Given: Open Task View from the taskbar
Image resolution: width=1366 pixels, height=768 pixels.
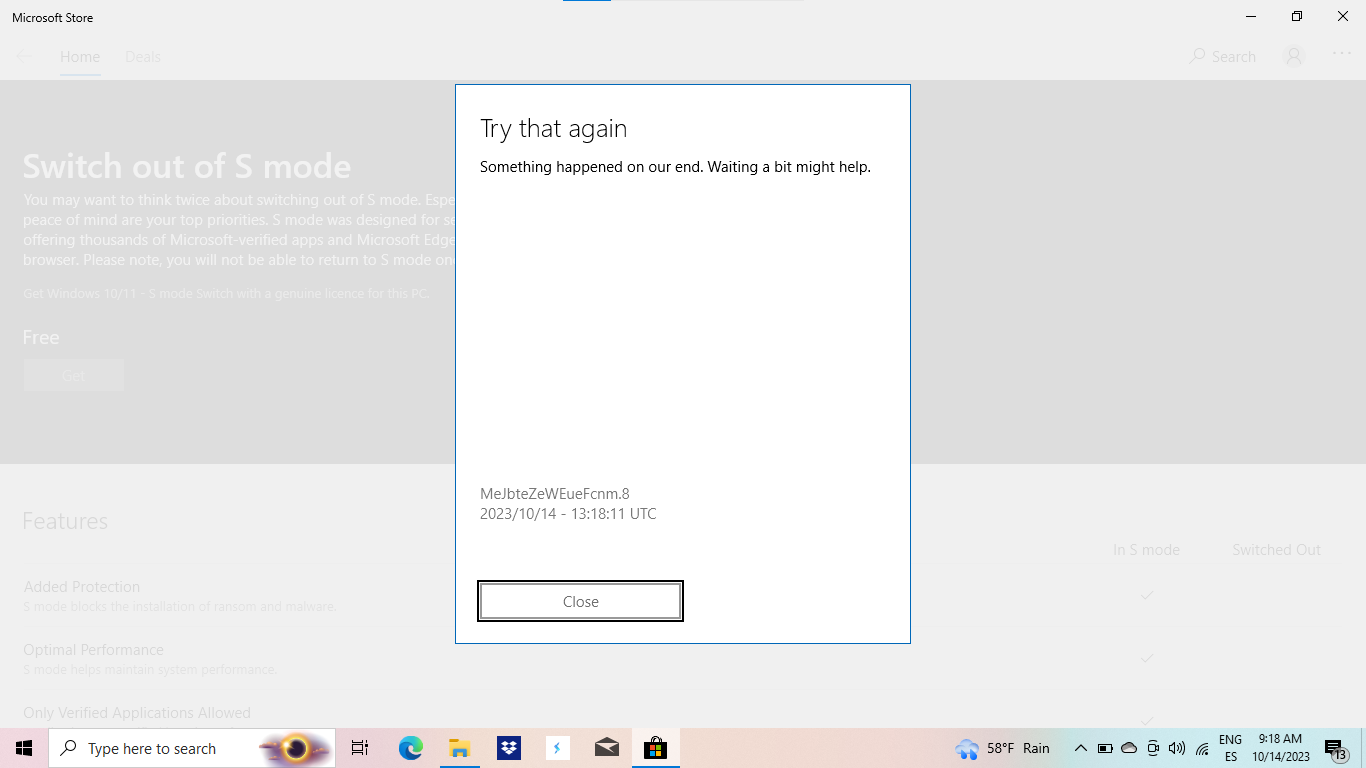Looking at the screenshot, I should click(x=360, y=748).
